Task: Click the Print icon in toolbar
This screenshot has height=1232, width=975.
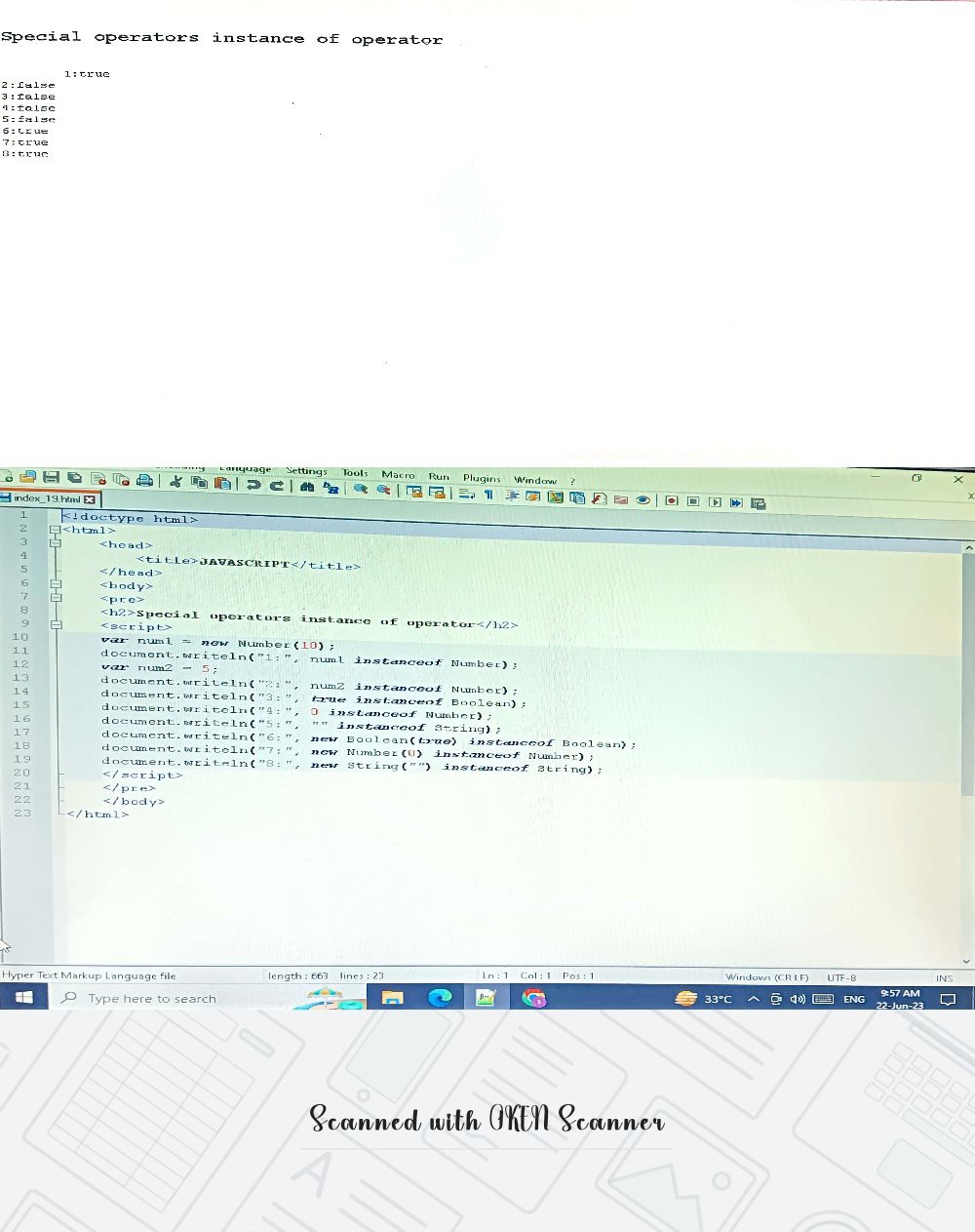Action: (x=144, y=479)
